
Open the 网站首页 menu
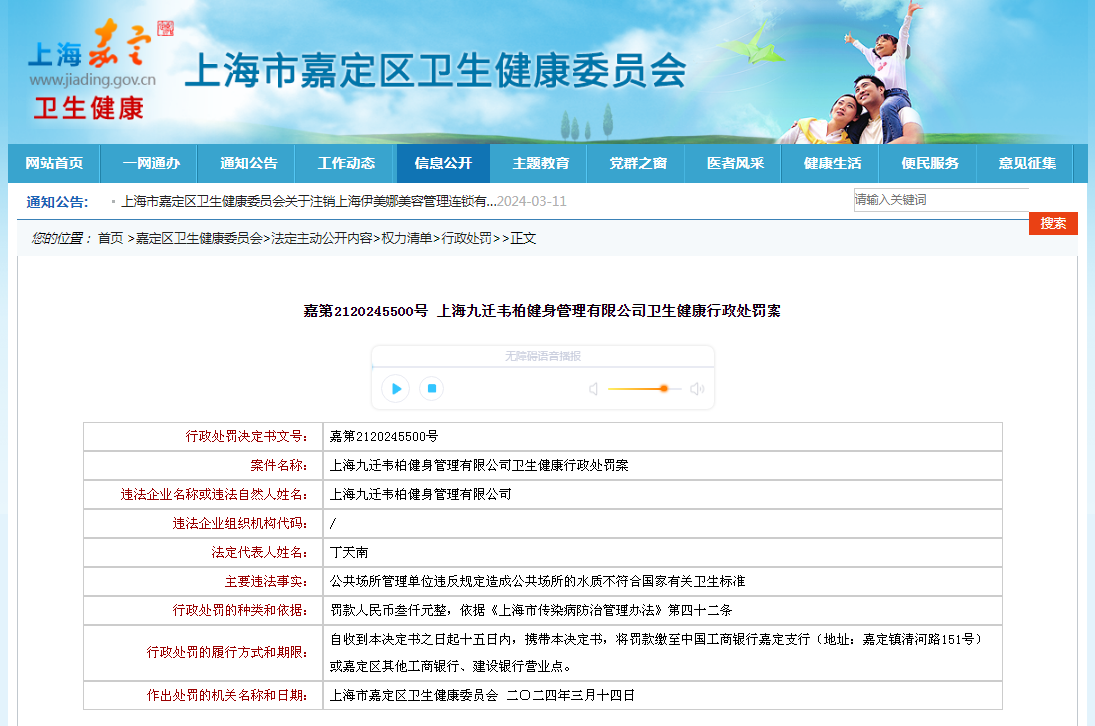[x=54, y=163]
